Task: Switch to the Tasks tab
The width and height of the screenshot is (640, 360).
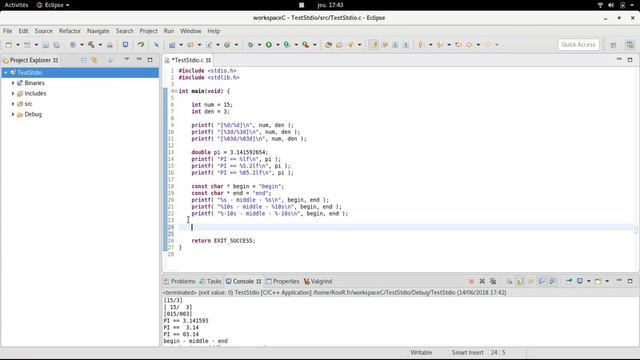Action: (x=210, y=281)
